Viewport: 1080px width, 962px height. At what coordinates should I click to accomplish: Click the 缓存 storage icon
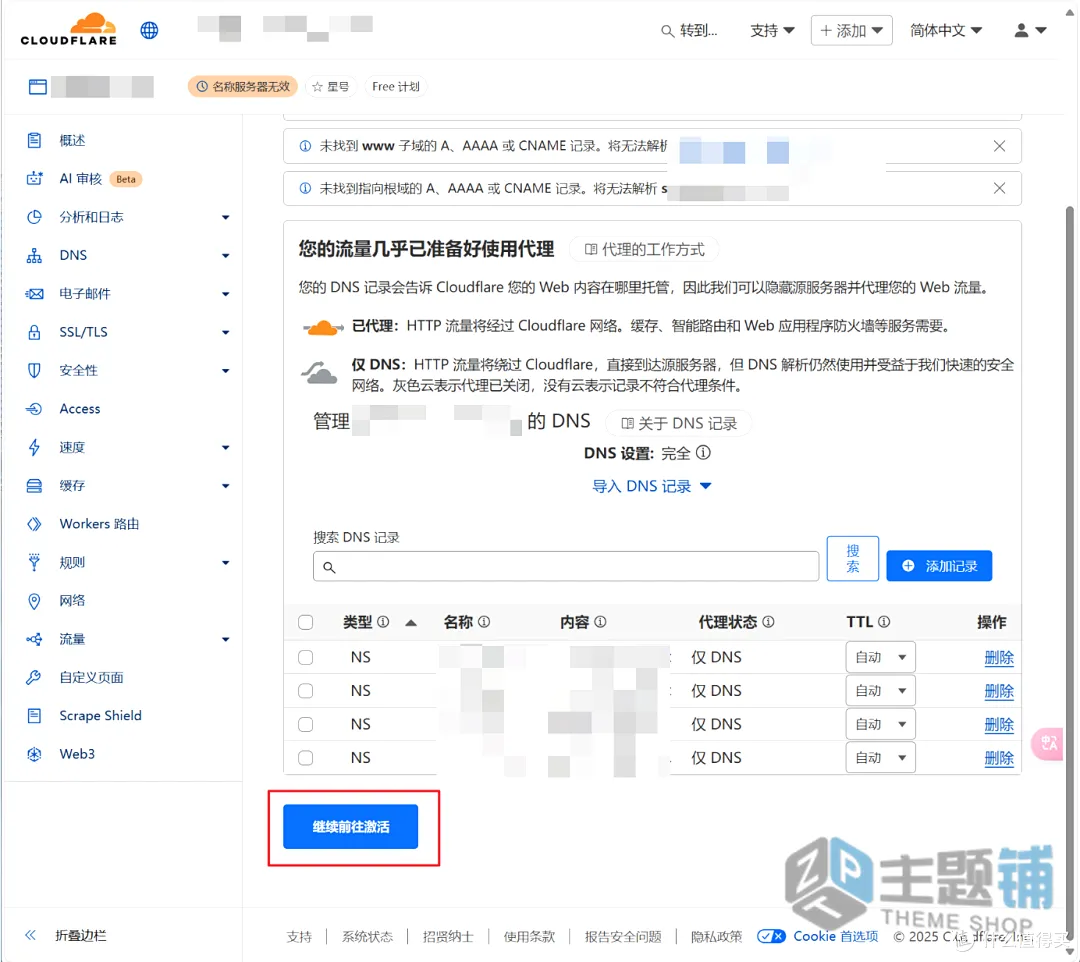pos(34,486)
